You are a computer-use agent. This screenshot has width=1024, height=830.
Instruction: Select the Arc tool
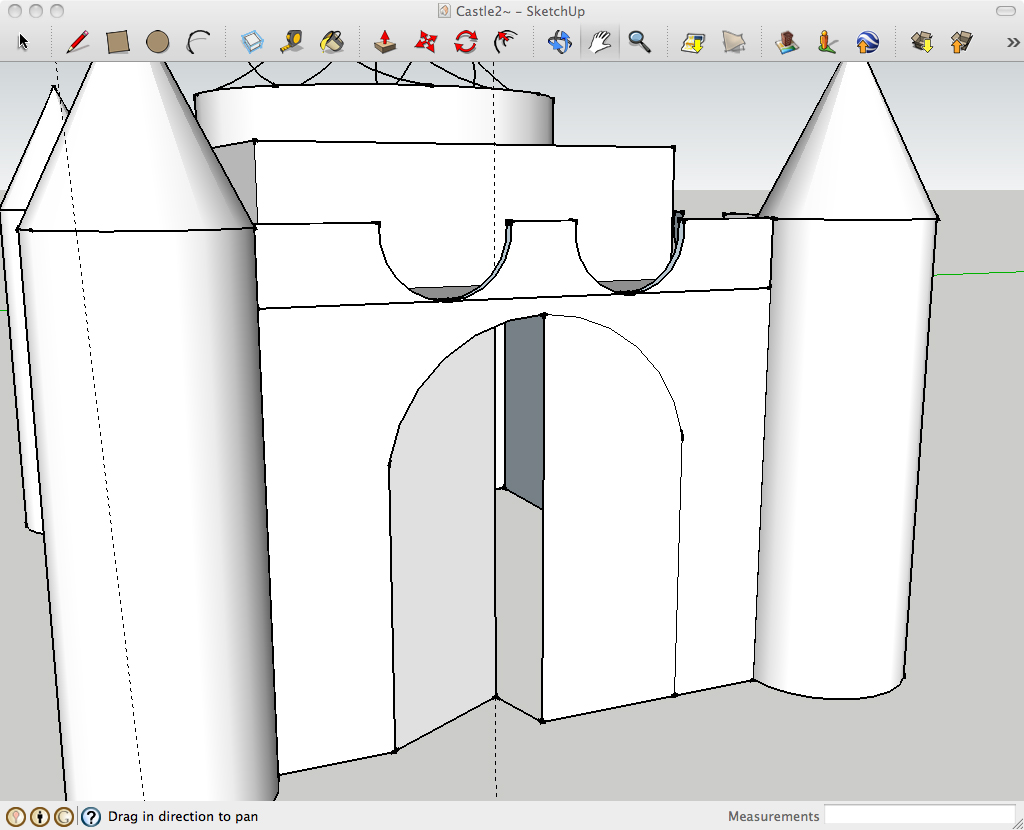[198, 42]
